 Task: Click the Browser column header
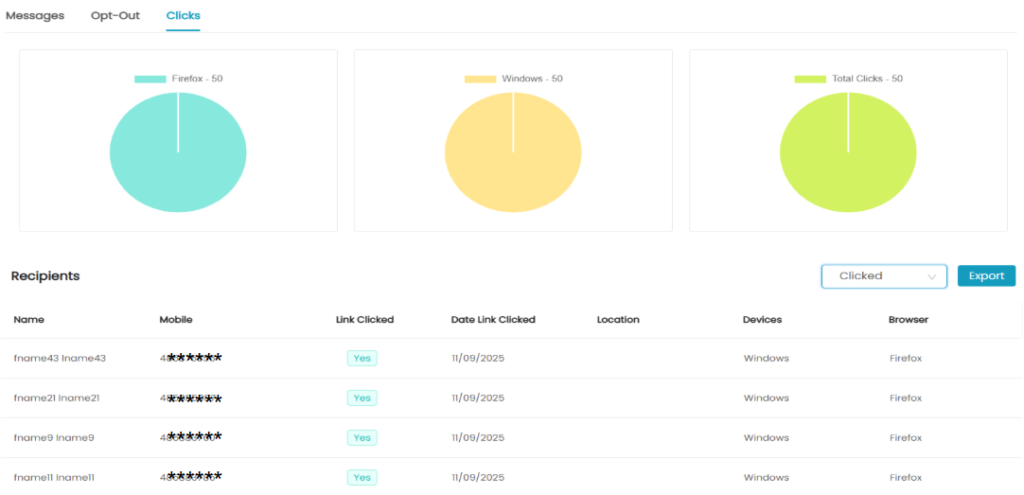[x=908, y=320]
